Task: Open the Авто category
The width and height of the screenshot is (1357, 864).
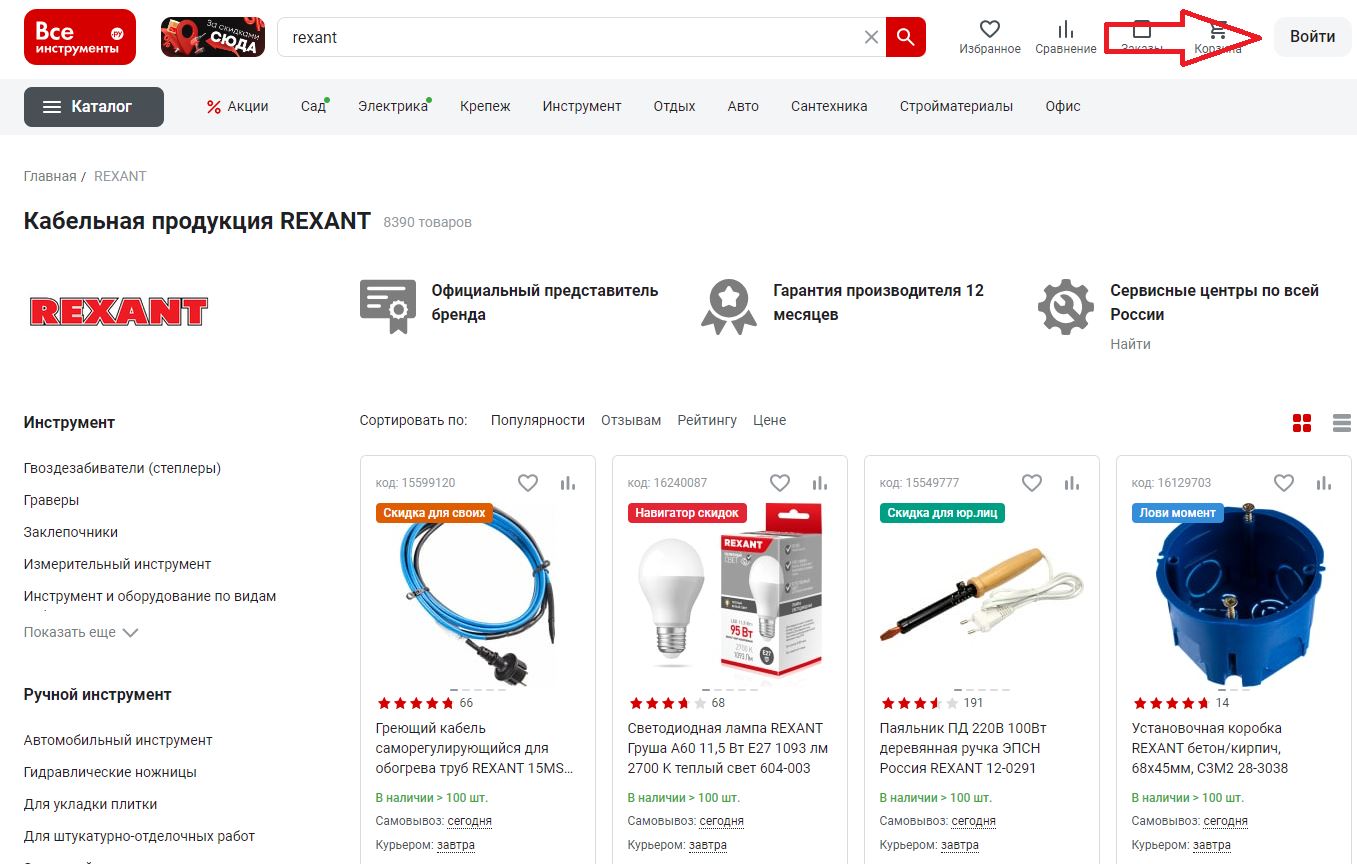Action: [x=743, y=106]
